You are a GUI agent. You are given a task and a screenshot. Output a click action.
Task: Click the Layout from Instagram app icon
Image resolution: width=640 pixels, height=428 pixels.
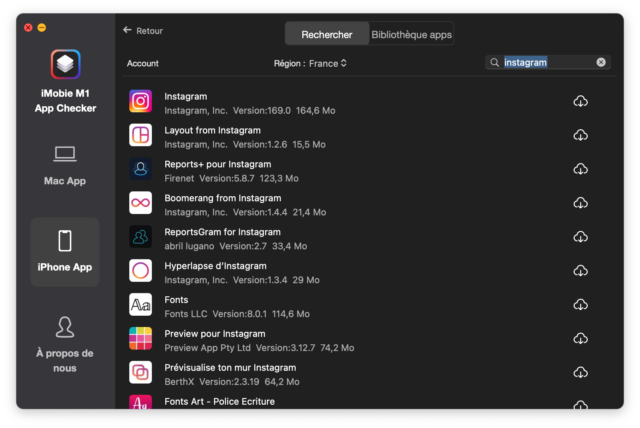[x=140, y=135]
